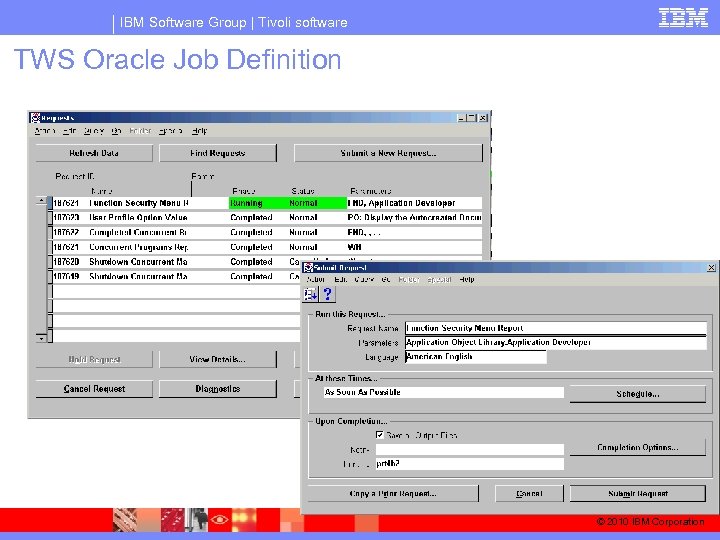720x540 pixels.
Task: Select request row 187620 Shutdown Concurrent Manager
Action: click(176, 262)
